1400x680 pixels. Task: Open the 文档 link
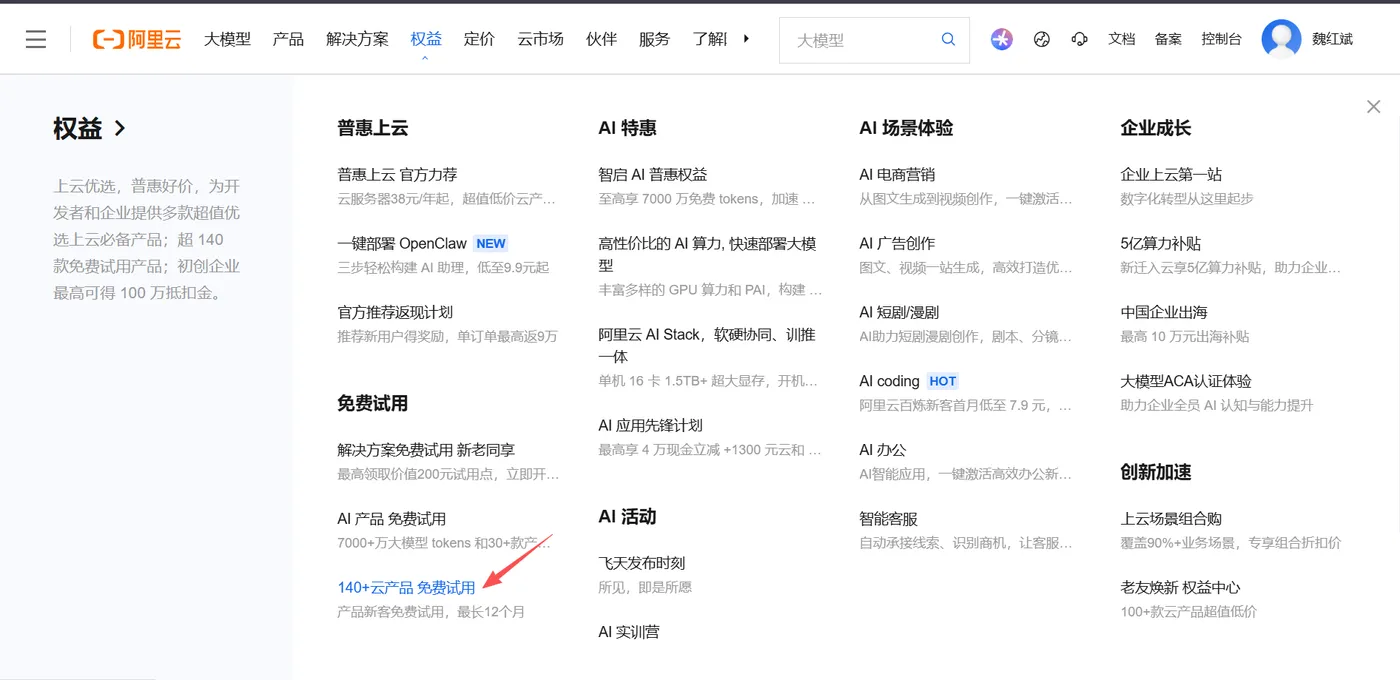click(x=1122, y=39)
